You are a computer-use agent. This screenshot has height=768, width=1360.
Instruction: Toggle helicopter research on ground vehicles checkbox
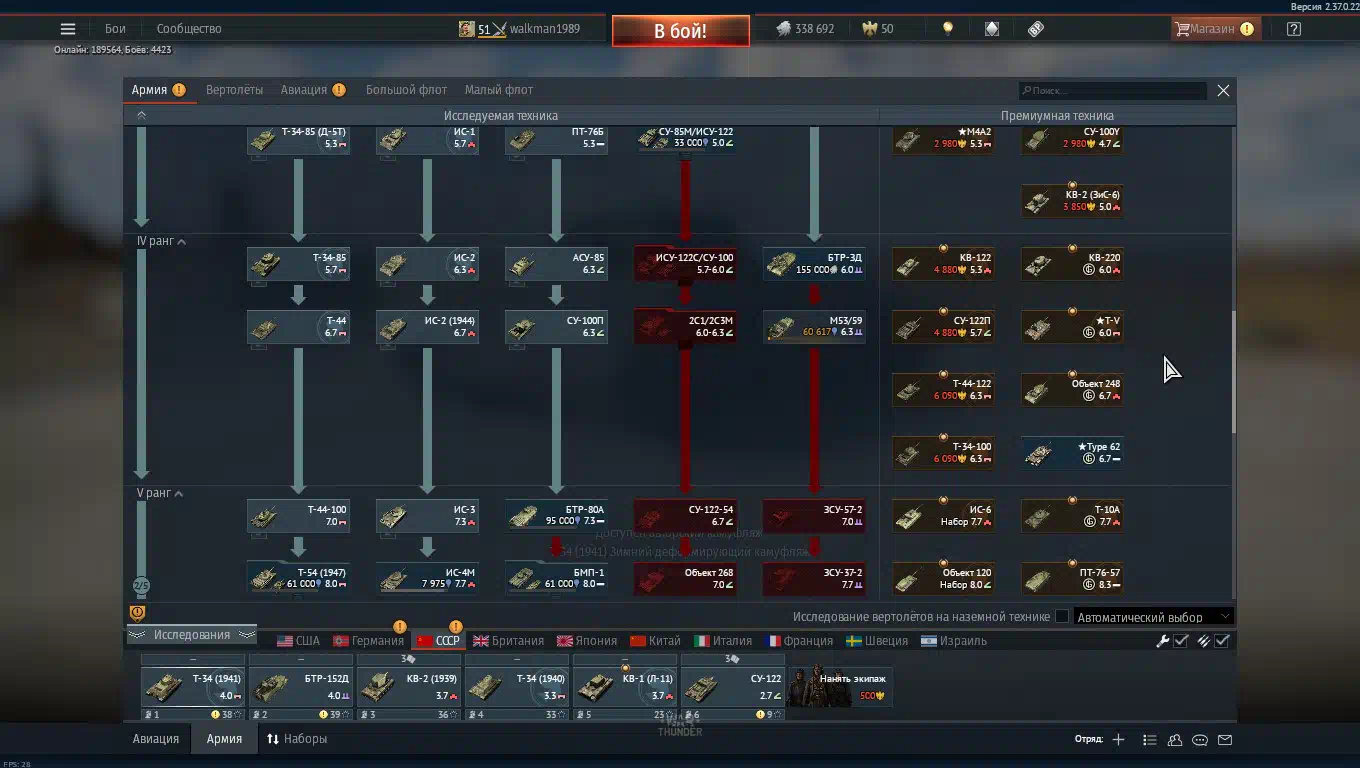pos(1062,617)
